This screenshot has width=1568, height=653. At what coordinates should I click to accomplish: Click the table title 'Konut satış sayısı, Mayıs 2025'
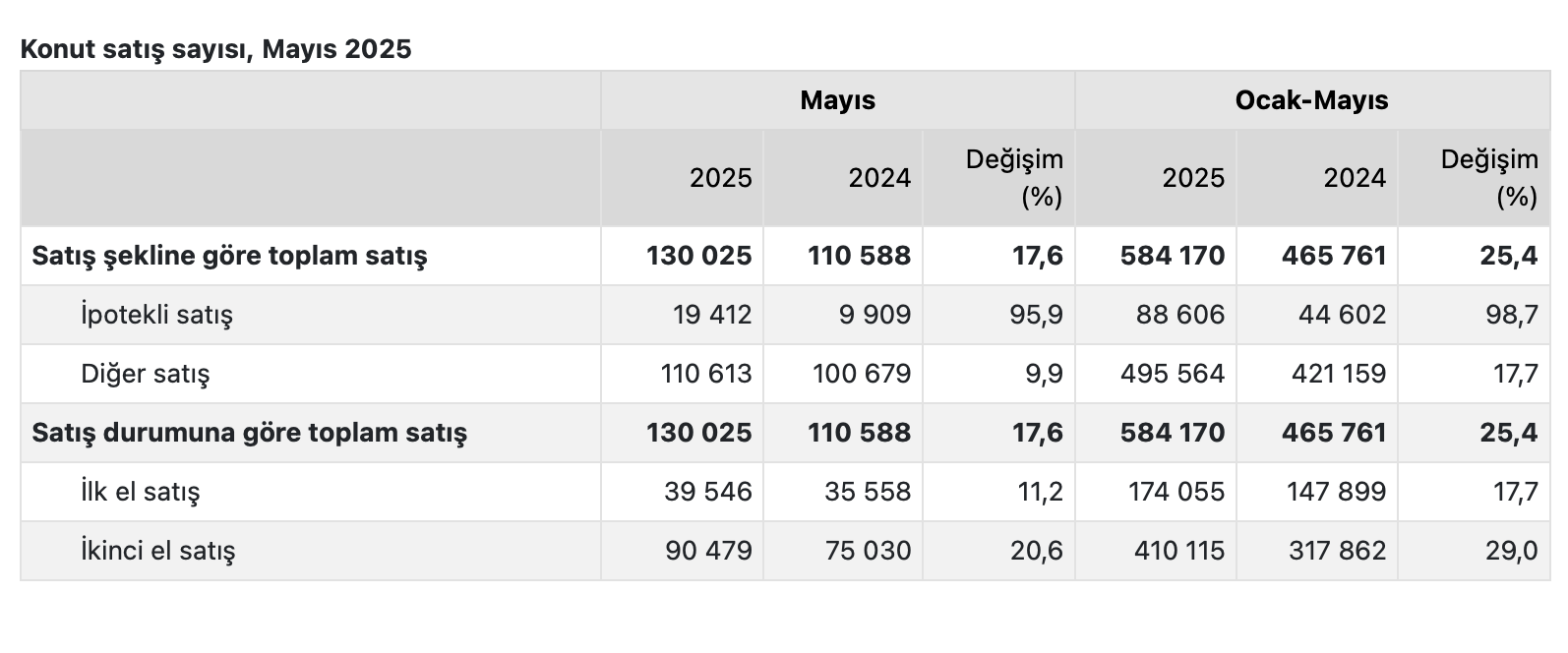click(215, 49)
